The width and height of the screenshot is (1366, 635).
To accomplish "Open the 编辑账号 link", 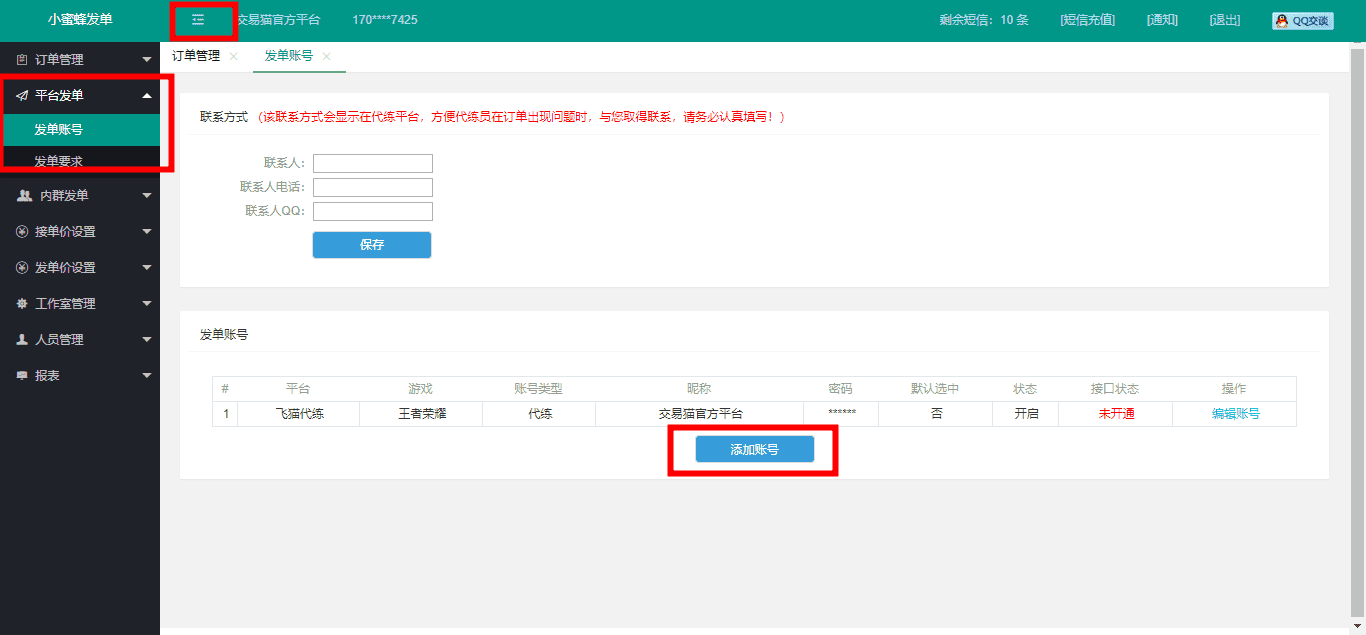I will (x=1235, y=414).
